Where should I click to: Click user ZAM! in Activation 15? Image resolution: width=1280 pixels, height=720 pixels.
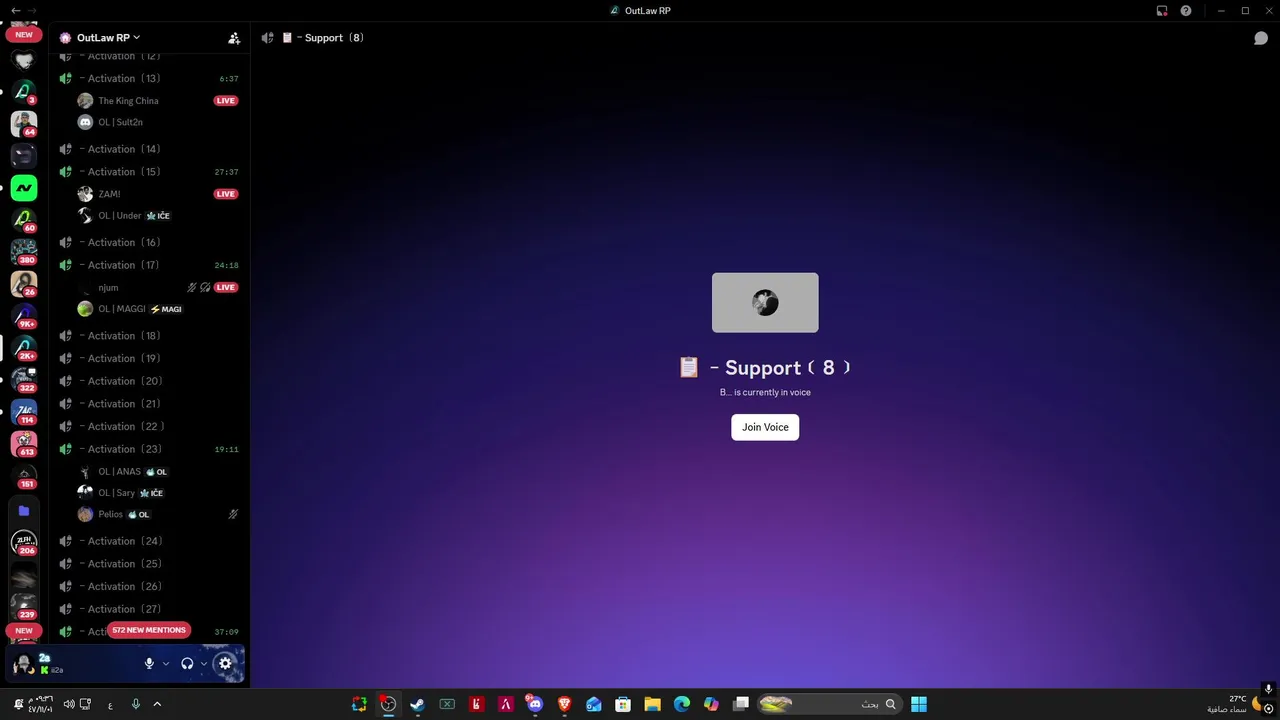click(158, 194)
